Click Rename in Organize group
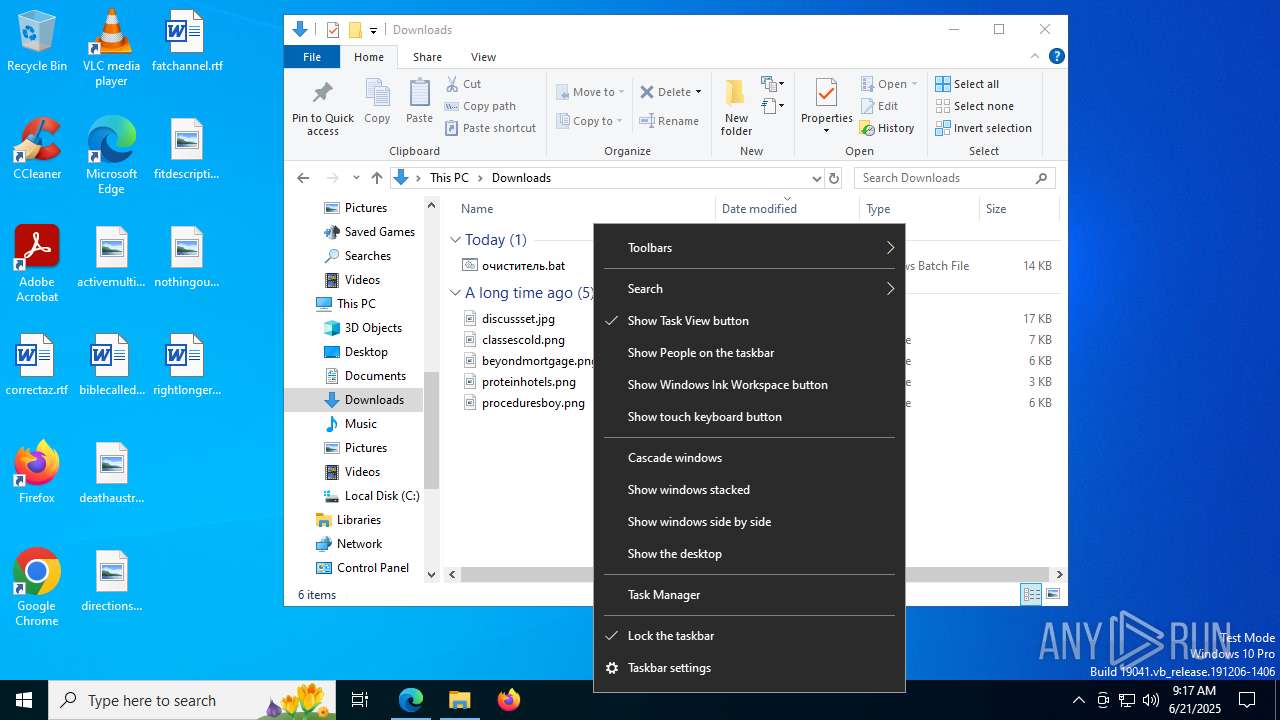The width and height of the screenshot is (1280, 720). tap(669, 121)
